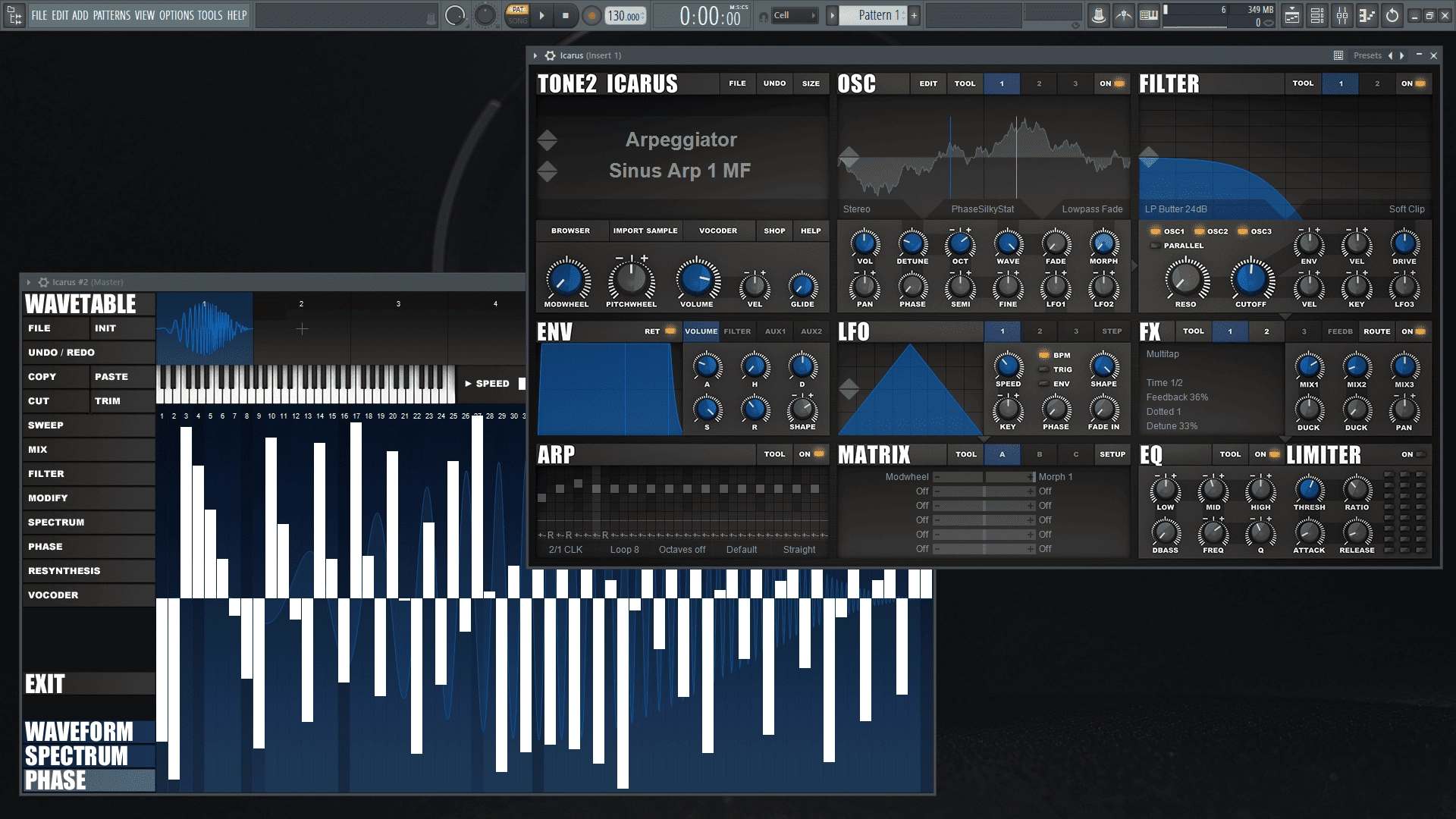The height and width of the screenshot is (819, 1456).
Task: Select the FILTER envelope tab in ENV
Action: (x=737, y=331)
